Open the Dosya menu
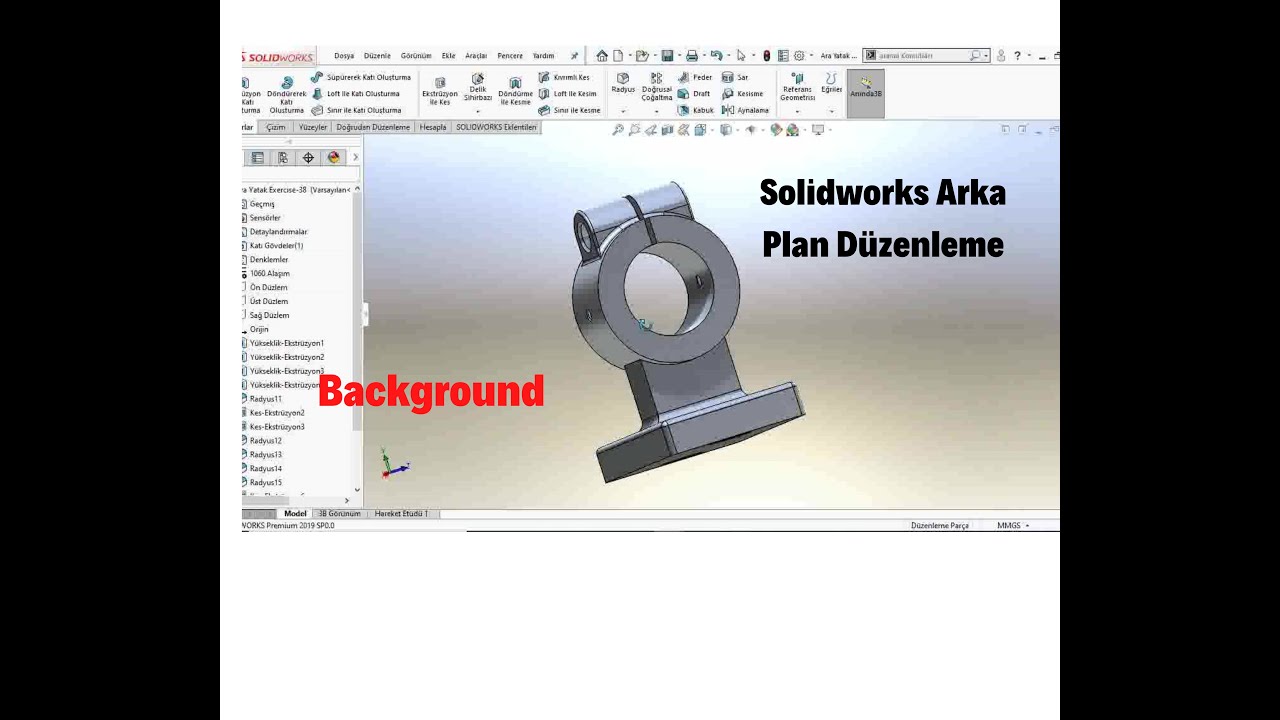 tap(344, 56)
